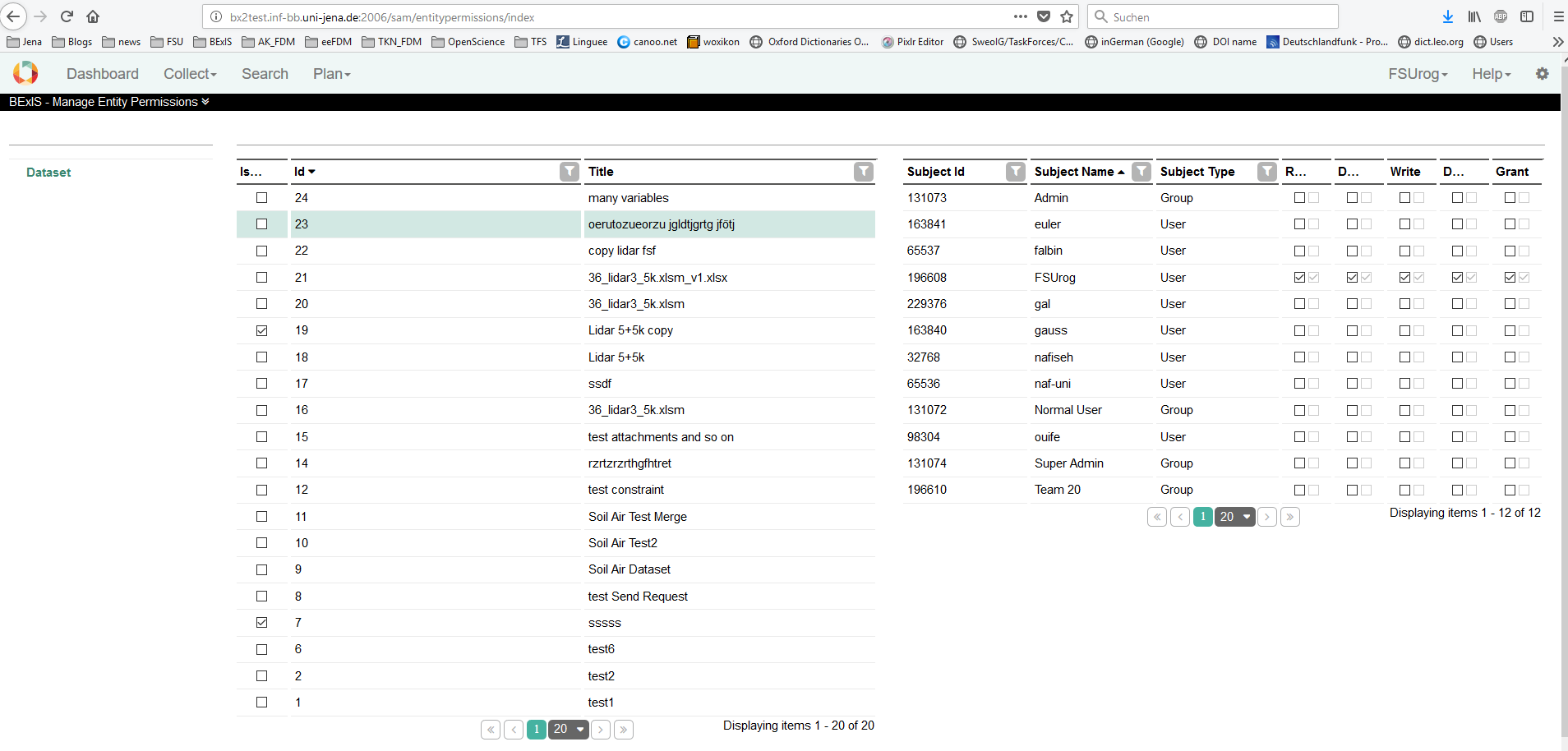
Task: Sort by the Title column header
Action: [x=601, y=171]
